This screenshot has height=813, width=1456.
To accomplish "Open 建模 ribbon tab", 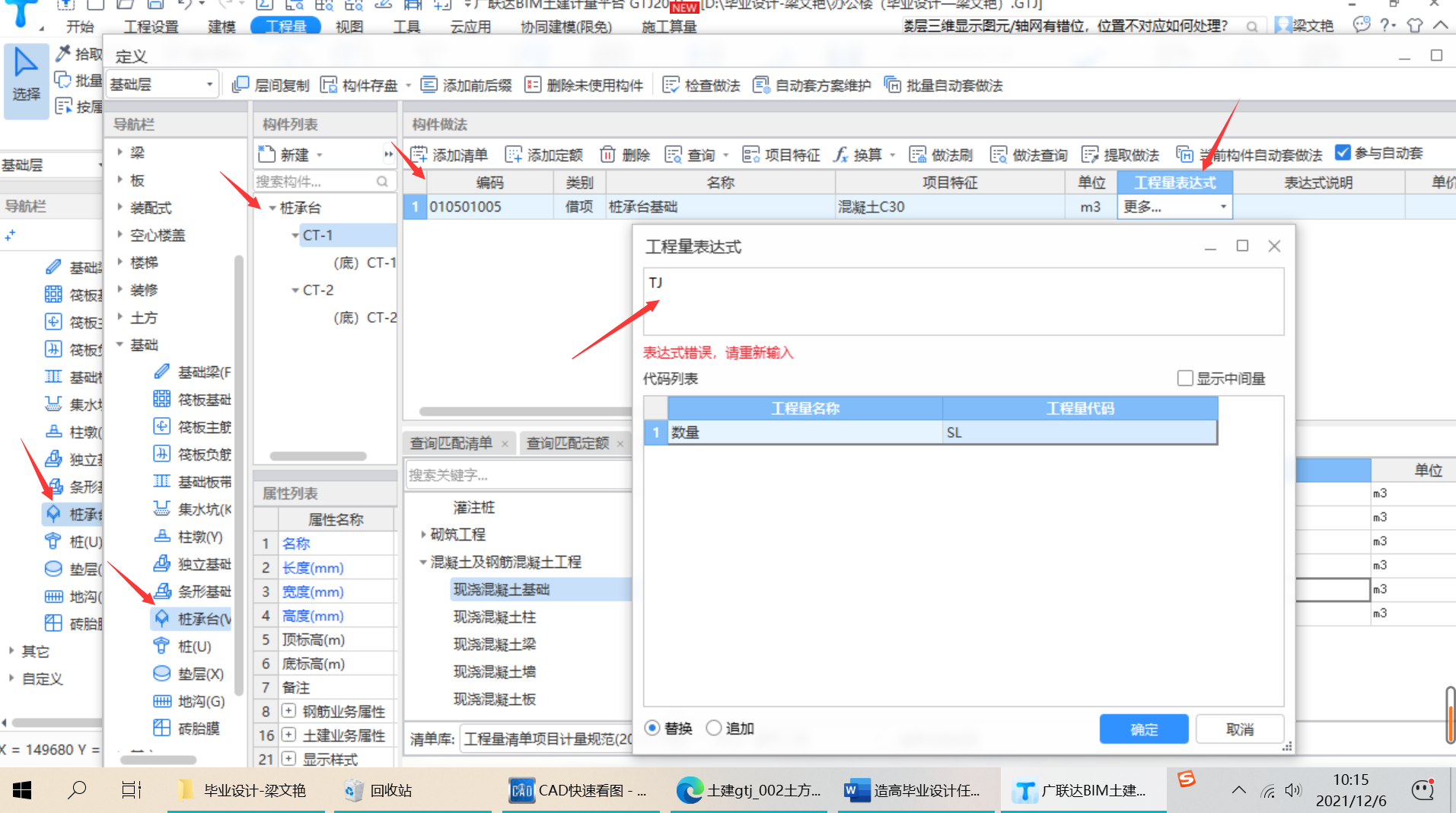I will click(221, 27).
